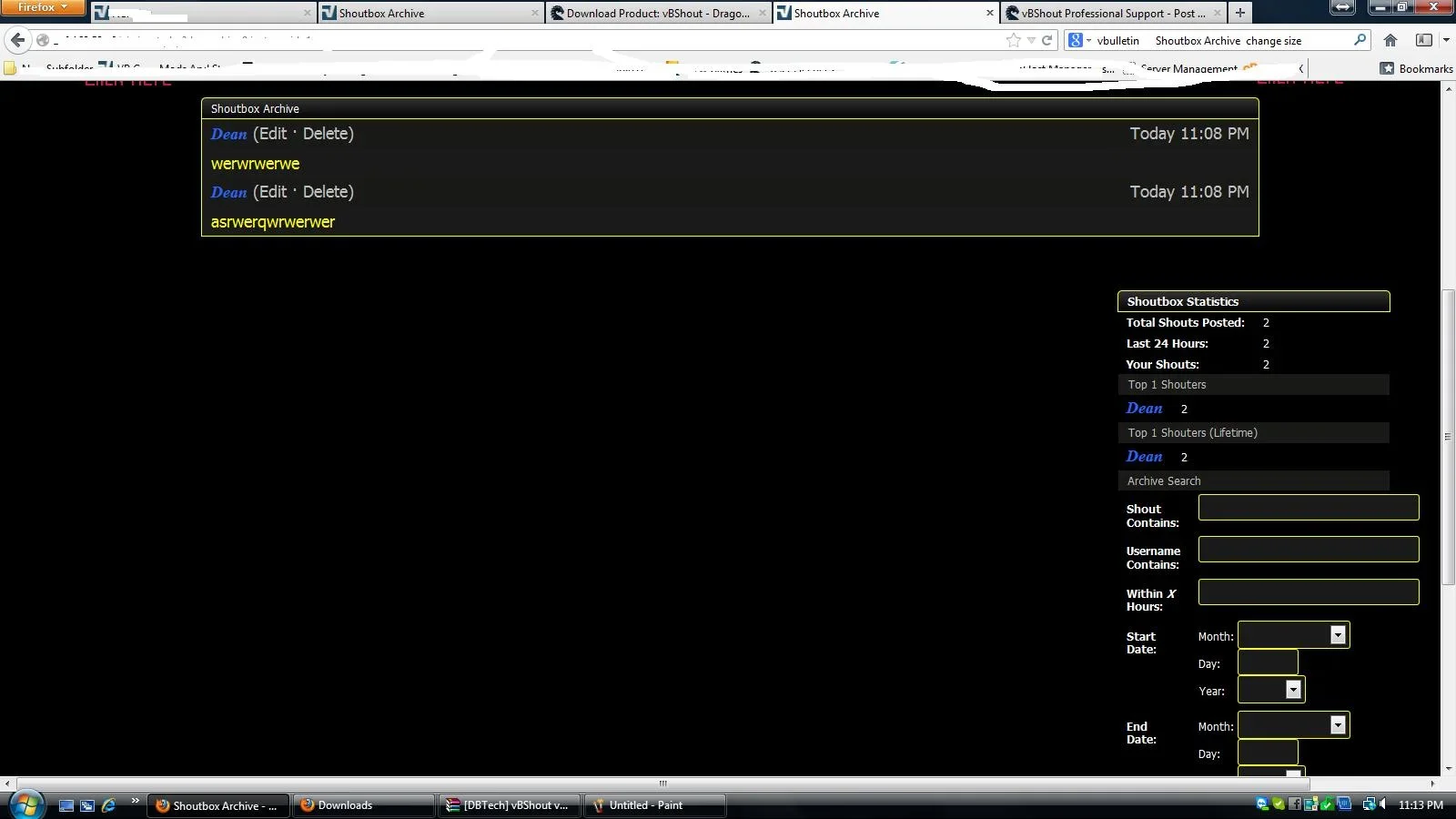
Task: Click the werwrwerwe shout message
Action: coord(255,164)
